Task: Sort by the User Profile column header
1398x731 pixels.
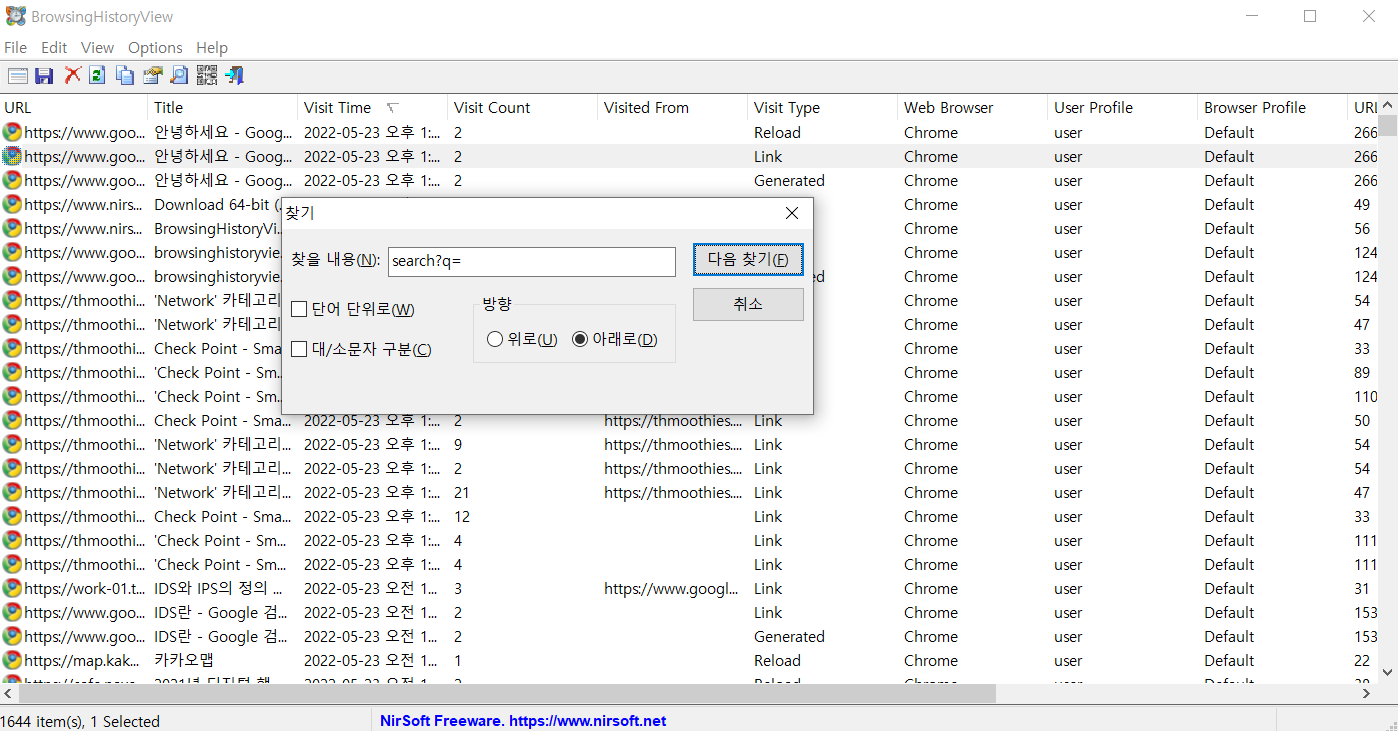Action: [x=1123, y=108]
